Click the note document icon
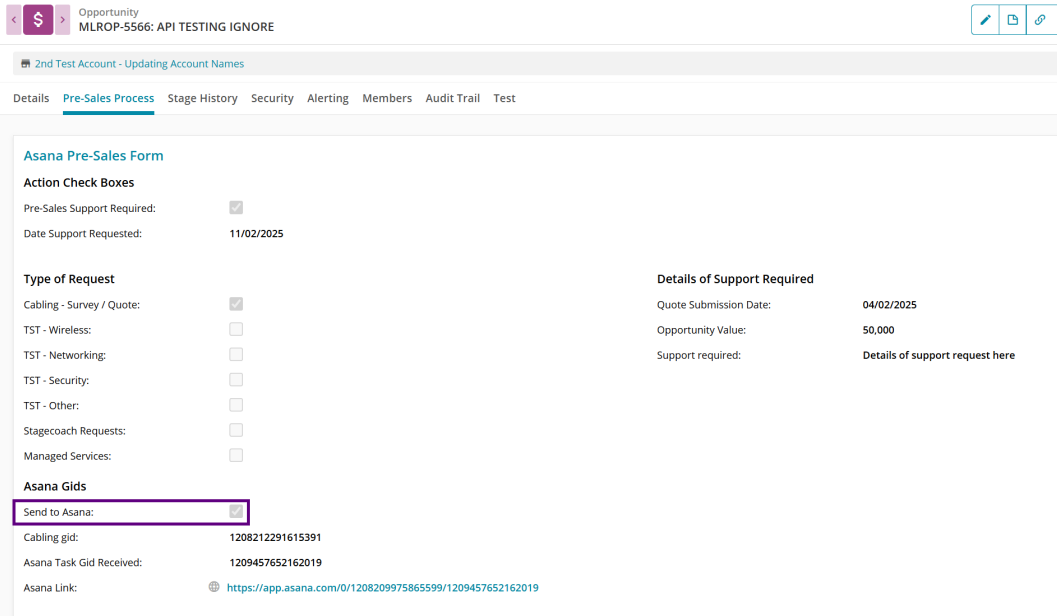 pyautogui.click(x=1013, y=20)
